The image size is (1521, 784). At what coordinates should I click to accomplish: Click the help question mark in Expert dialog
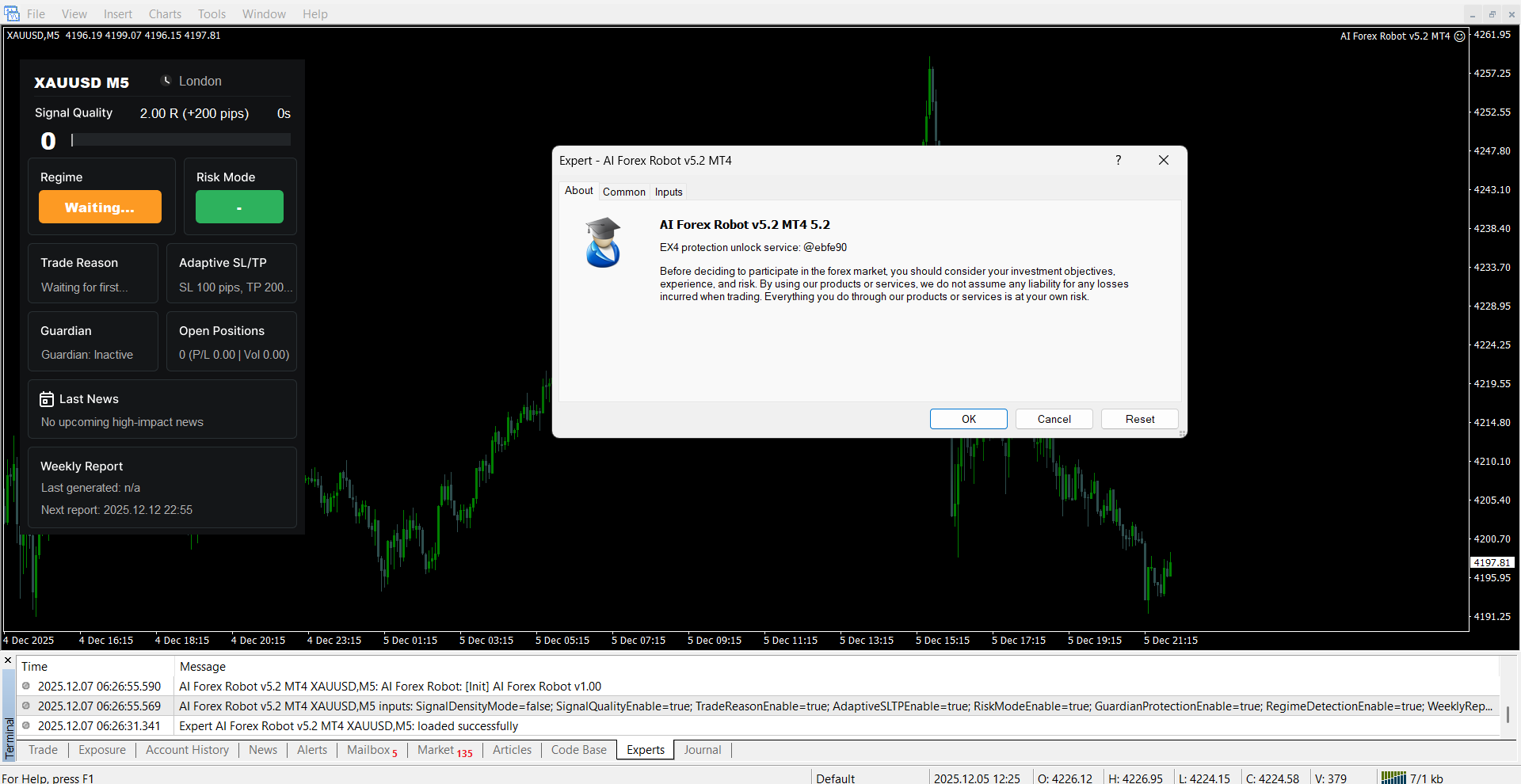[x=1118, y=160]
